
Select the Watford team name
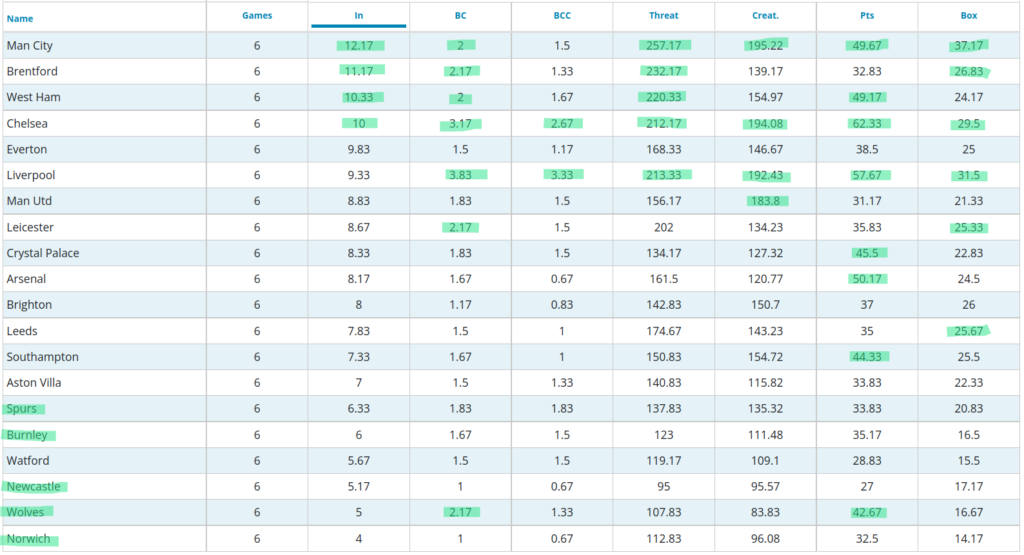pos(27,460)
